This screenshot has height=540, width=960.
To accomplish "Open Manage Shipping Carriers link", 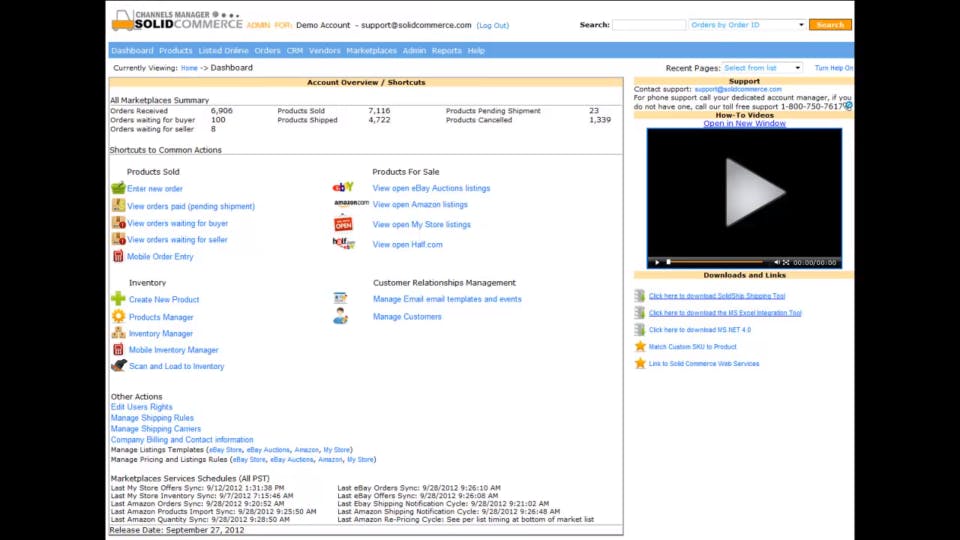I will coord(156,429).
